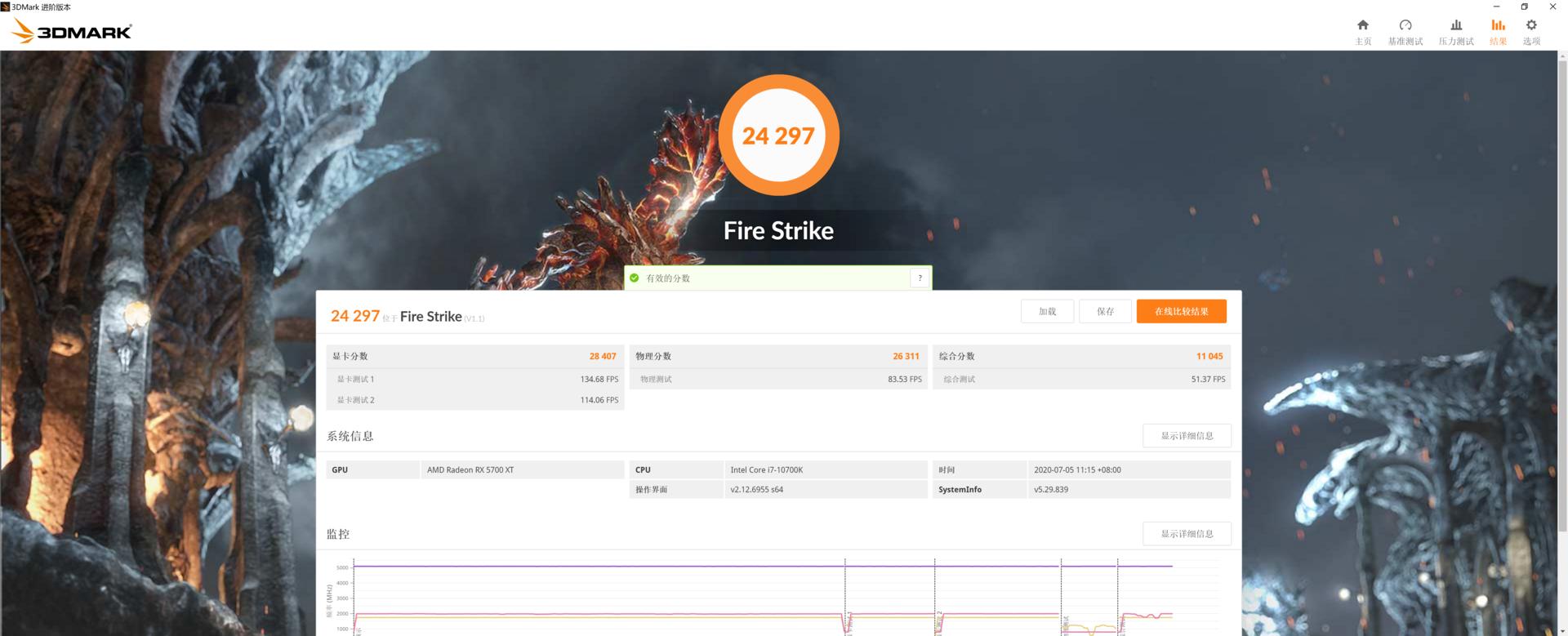This screenshot has width=1568, height=636.
Task: Click the 综合测试 result 51.37 FPS
Action: tap(1208, 380)
